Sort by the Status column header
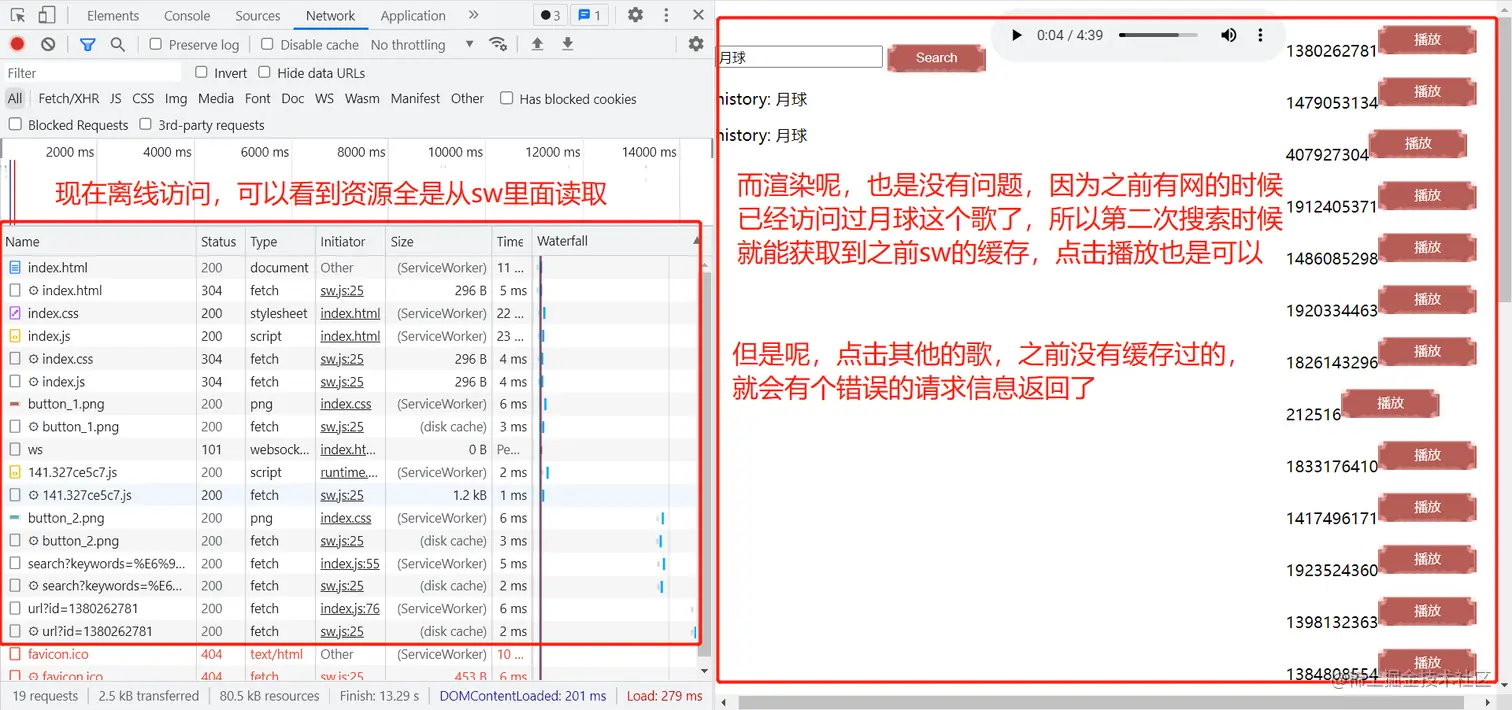Image resolution: width=1512 pixels, height=710 pixels. (x=220, y=242)
